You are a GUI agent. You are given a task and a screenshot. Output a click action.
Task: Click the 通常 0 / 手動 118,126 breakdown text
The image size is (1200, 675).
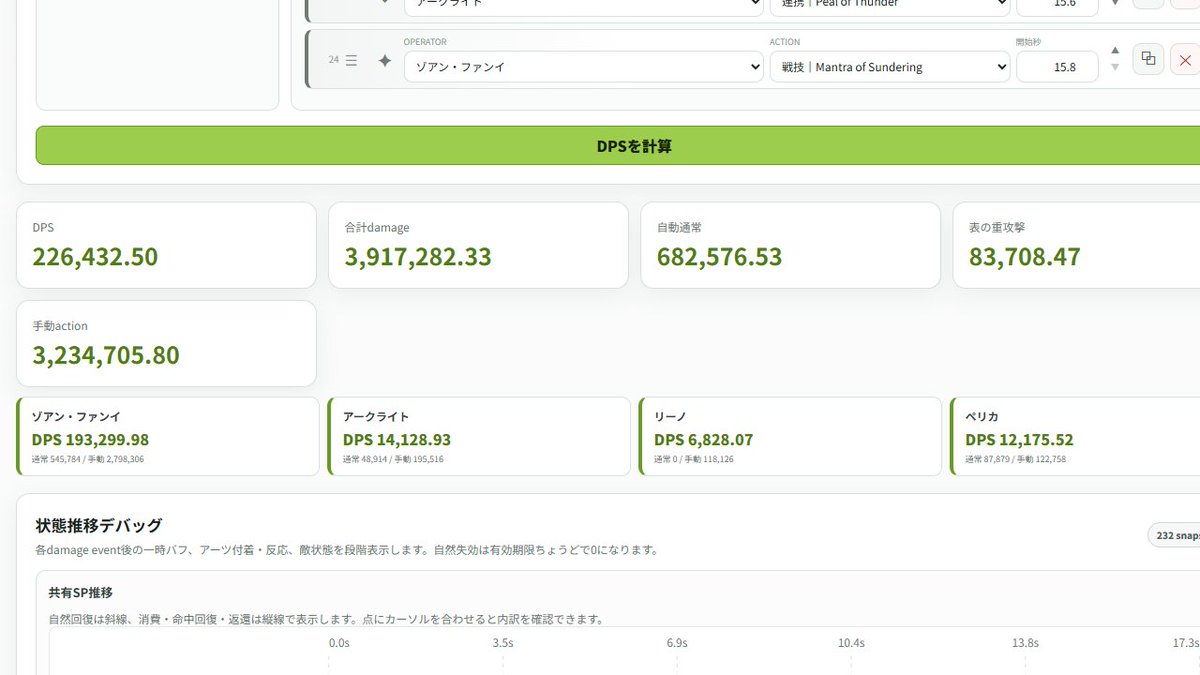pyautogui.click(x=694, y=460)
